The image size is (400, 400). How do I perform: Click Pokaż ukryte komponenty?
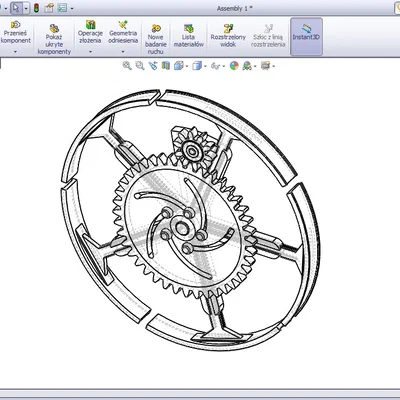click(54, 39)
